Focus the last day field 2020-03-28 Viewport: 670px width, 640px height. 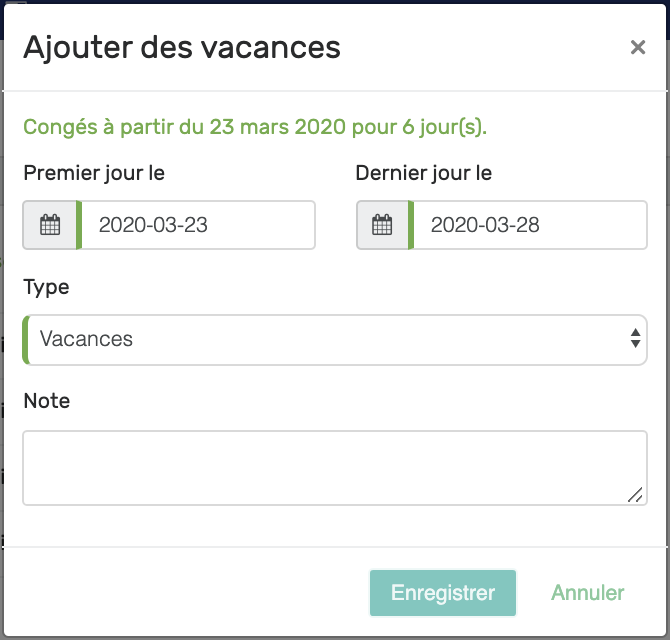click(530, 225)
